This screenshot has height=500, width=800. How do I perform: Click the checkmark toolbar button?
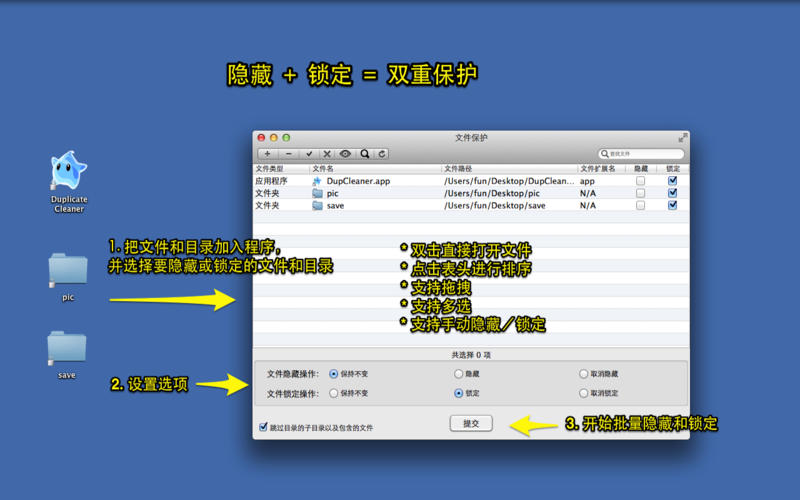[x=309, y=154]
